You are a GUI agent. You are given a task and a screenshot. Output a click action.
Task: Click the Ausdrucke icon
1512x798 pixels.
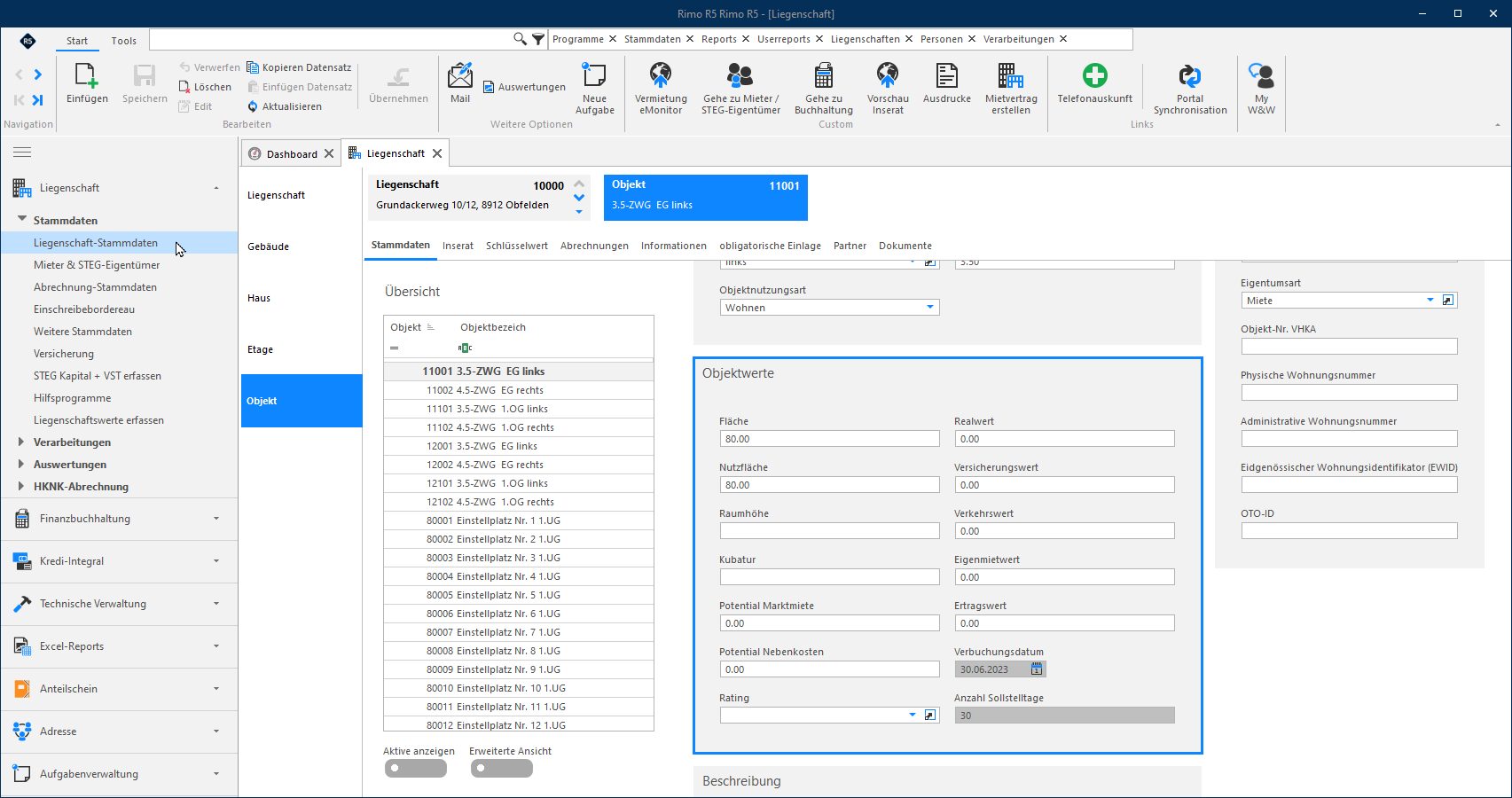click(947, 83)
